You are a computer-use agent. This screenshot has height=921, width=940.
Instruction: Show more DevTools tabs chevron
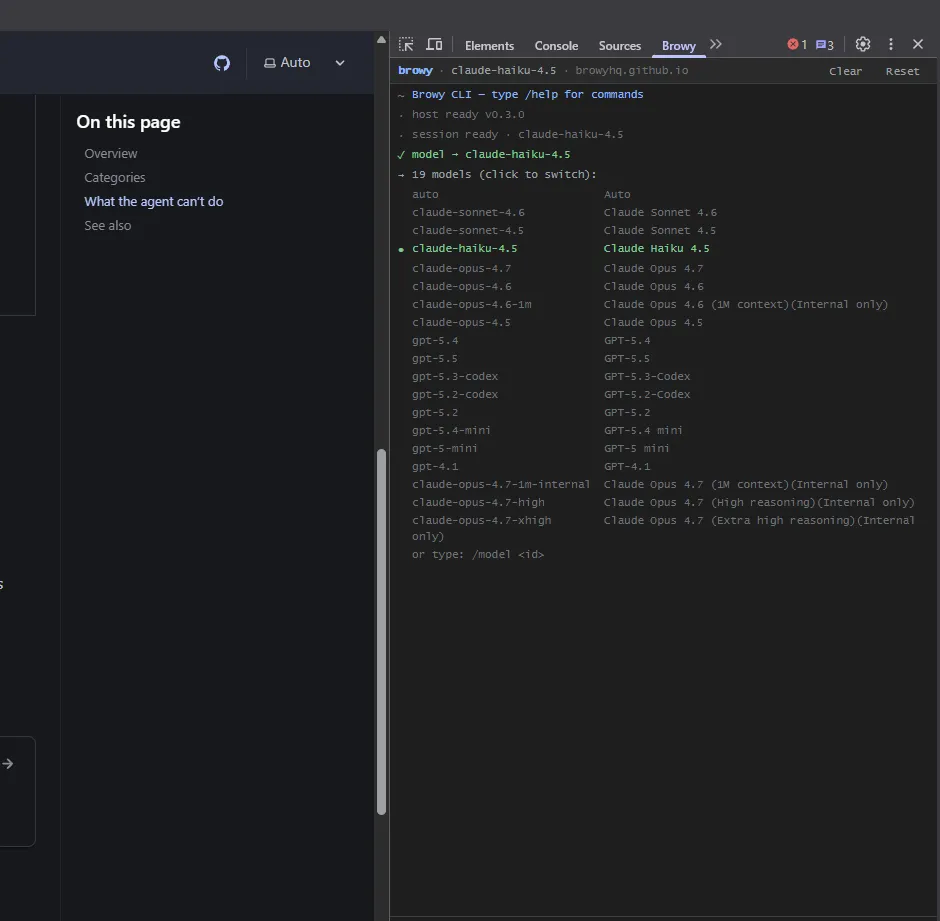716,44
